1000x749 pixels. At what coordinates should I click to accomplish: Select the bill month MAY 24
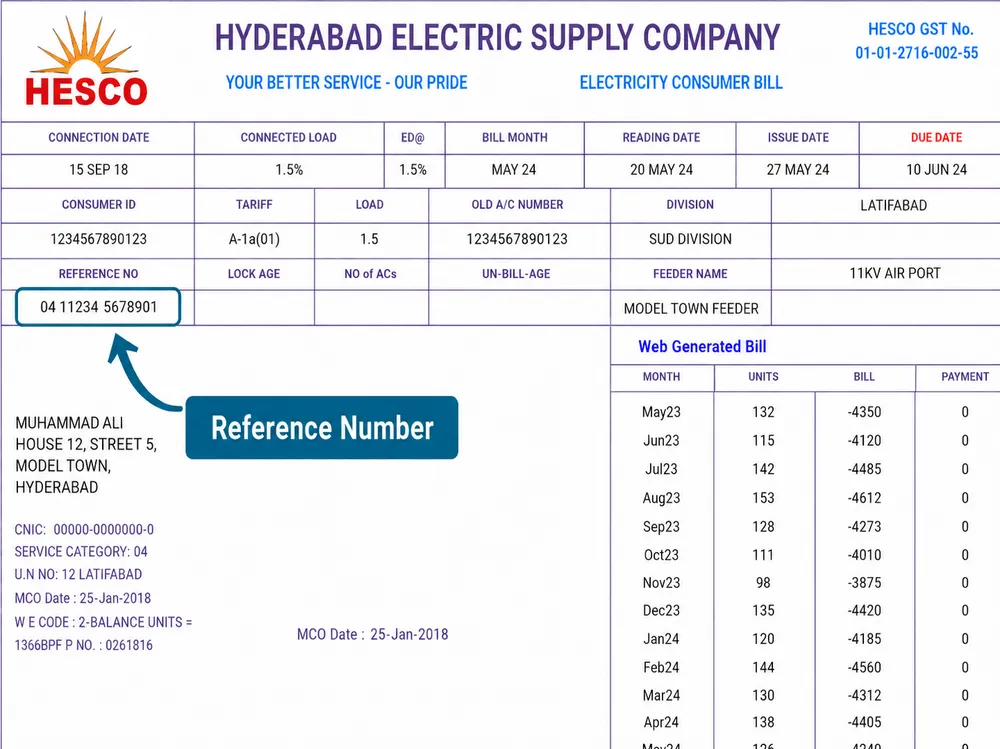click(513, 170)
